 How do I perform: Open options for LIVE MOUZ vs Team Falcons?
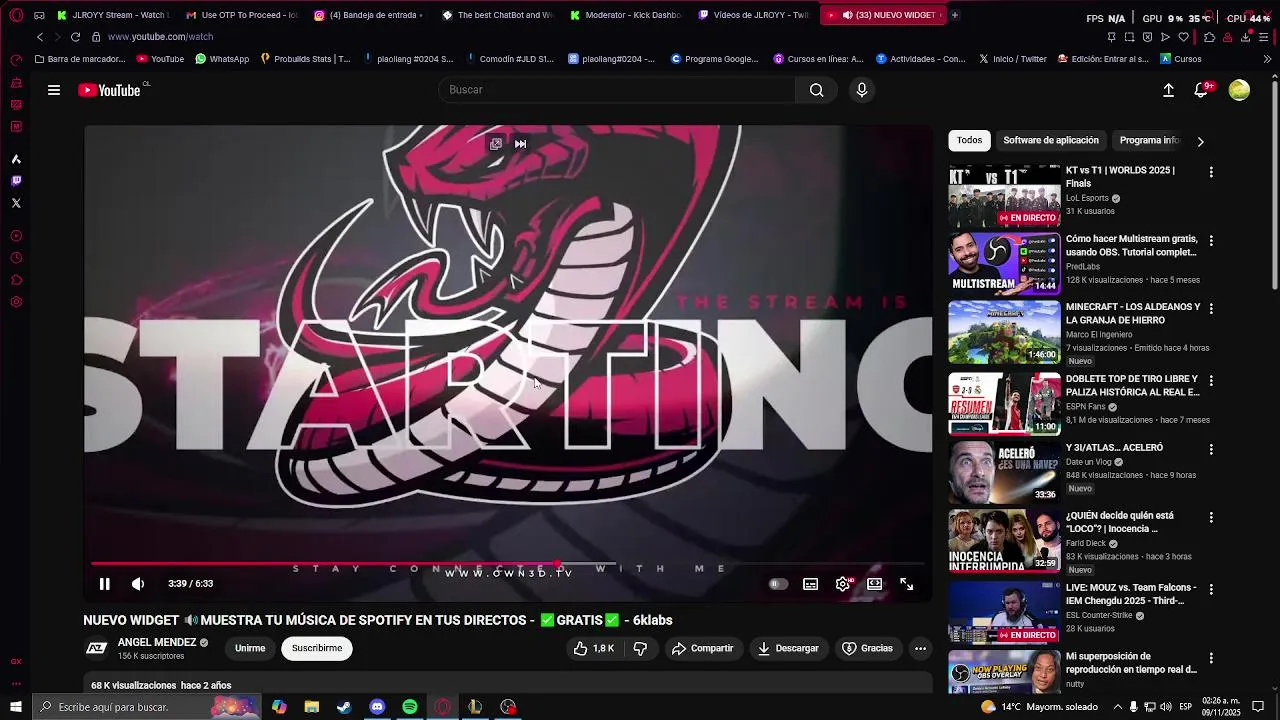[x=1211, y=590]
